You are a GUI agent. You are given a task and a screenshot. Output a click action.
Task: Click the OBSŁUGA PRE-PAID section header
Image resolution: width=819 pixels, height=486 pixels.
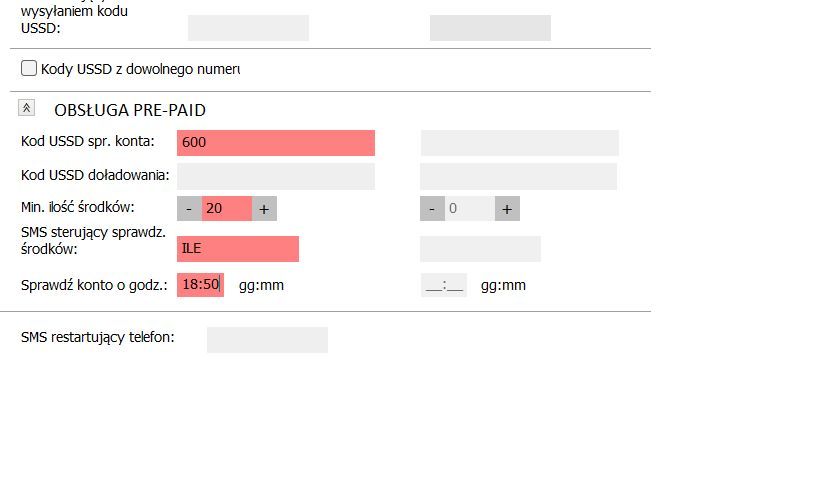pos(130,110)
